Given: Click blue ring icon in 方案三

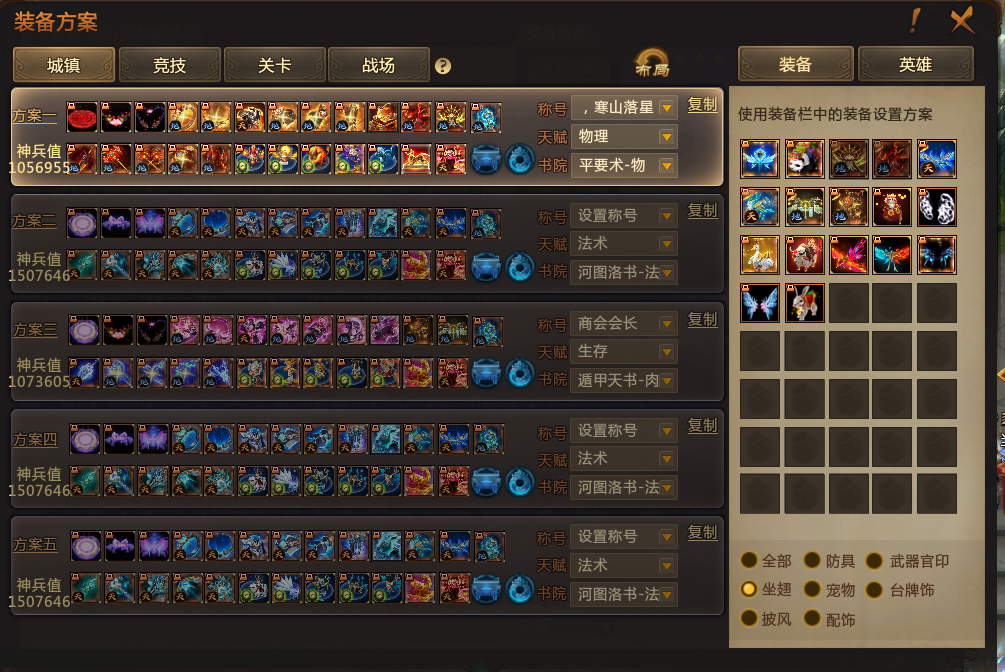Looking at the screenshot, I should tap(520, 374).
